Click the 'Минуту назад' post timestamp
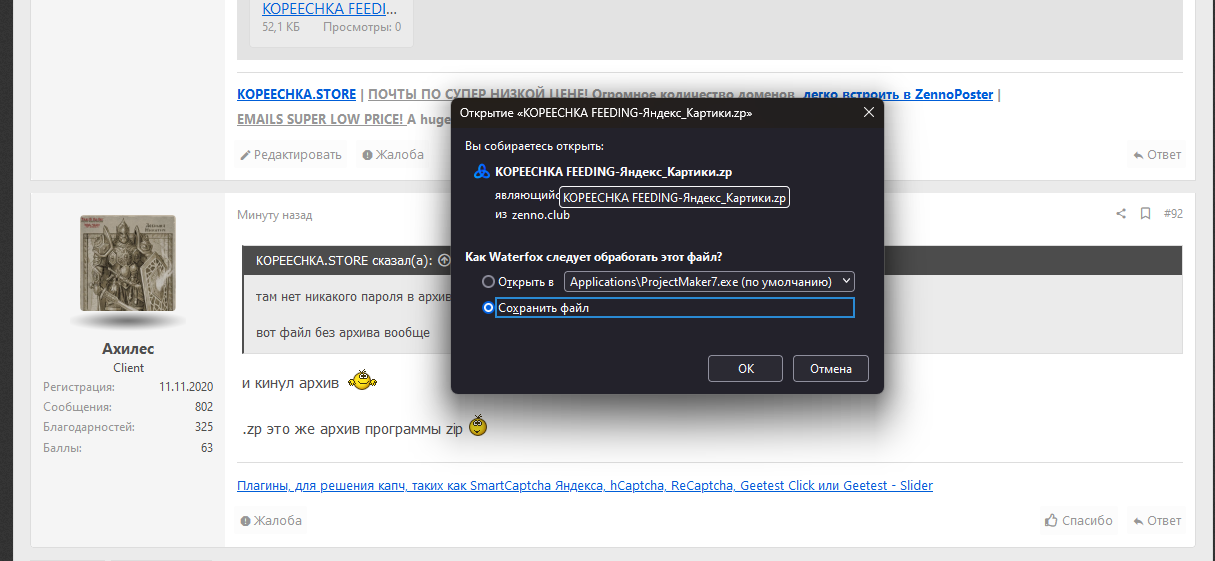The image size is (1215, 561). pyautogui.click(x=274, y=215)
